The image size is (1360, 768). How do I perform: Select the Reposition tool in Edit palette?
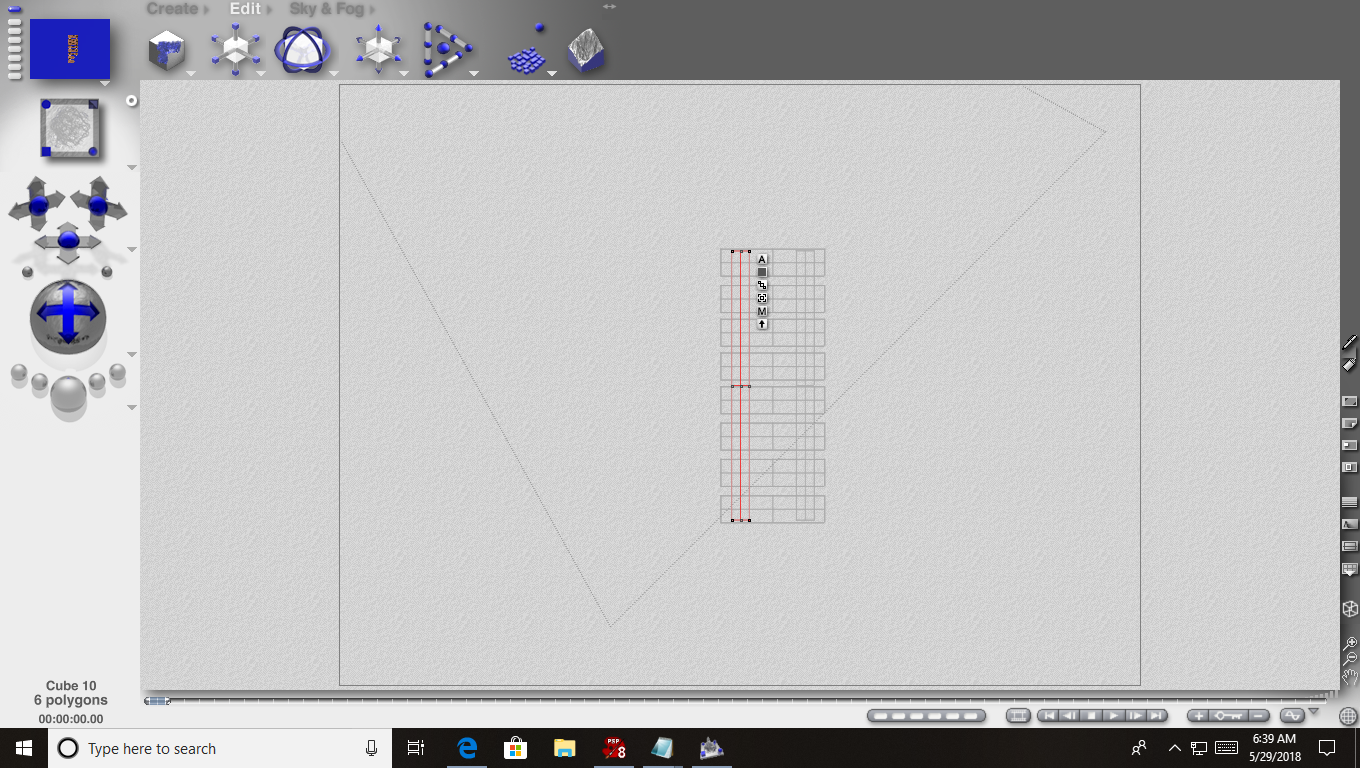[x=377, y=49]
